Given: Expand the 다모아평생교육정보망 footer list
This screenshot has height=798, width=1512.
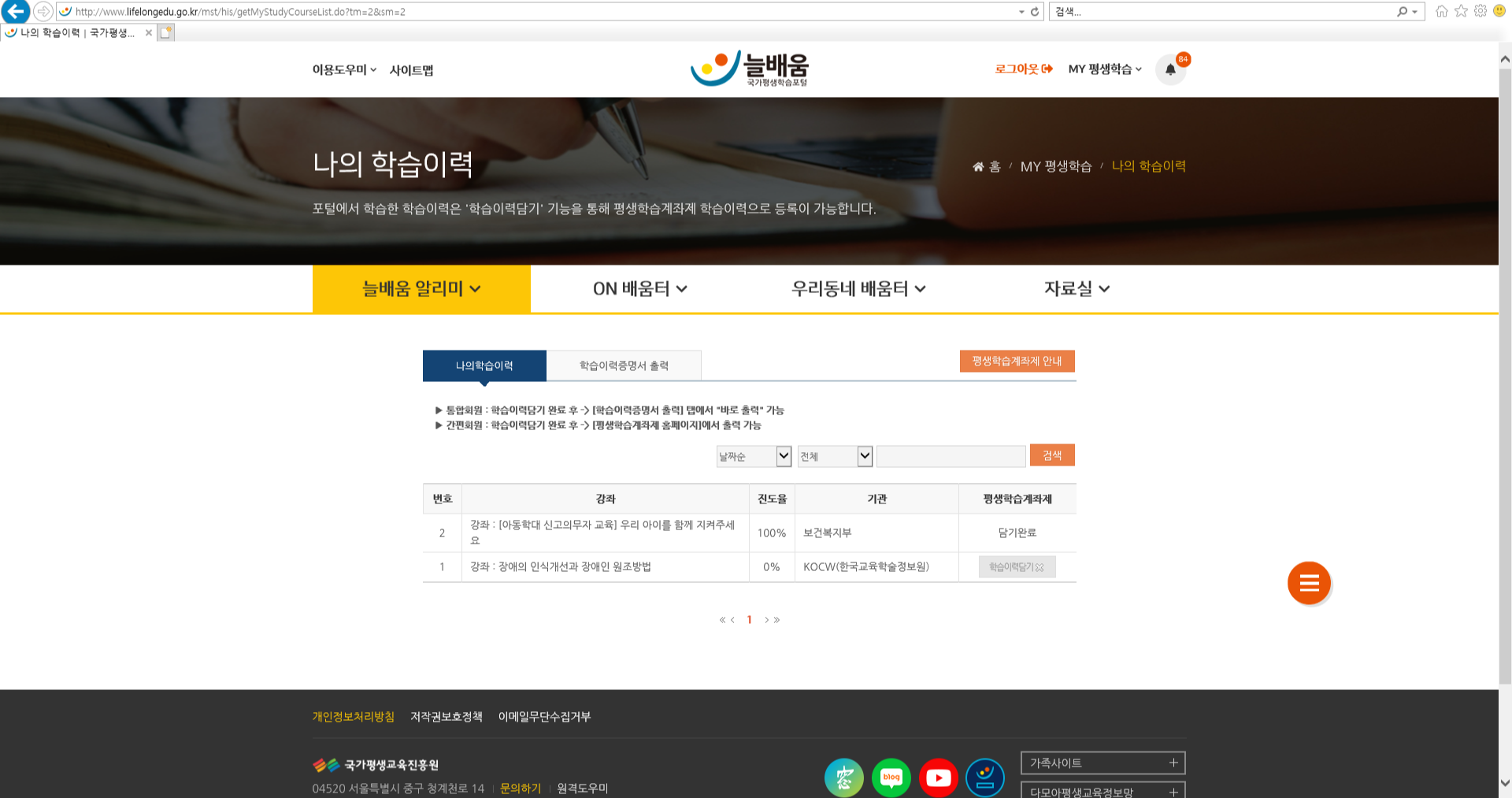Looking at the screenshot, I should [x=1102, y=790].
